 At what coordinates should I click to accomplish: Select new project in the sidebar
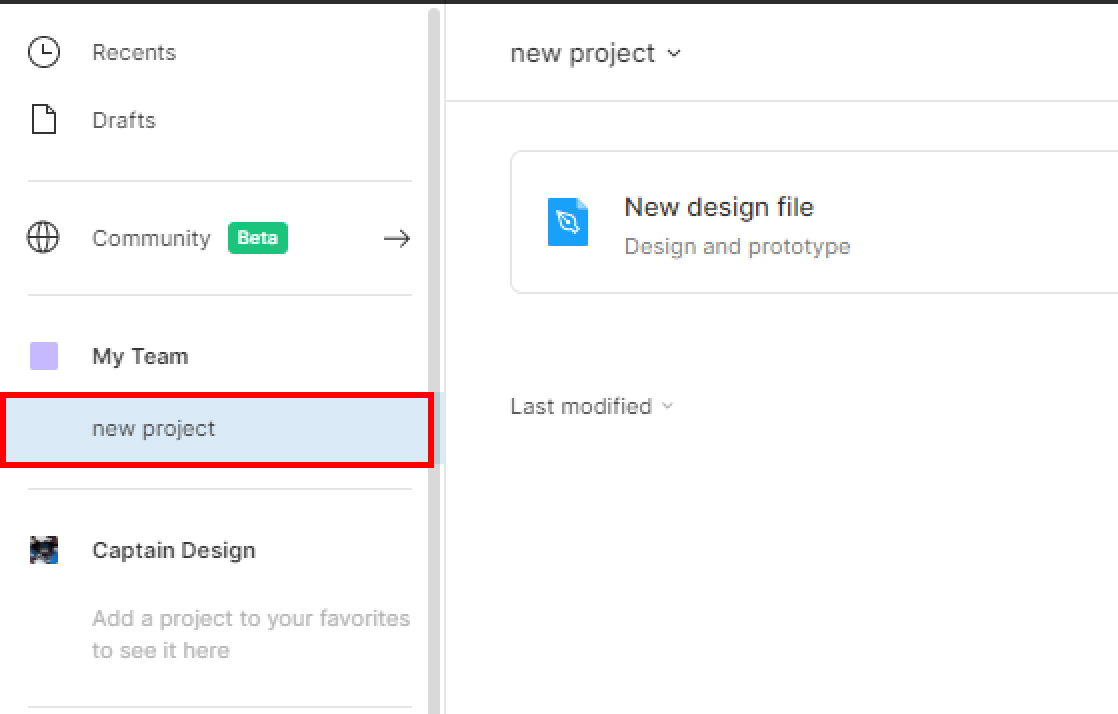153,428
